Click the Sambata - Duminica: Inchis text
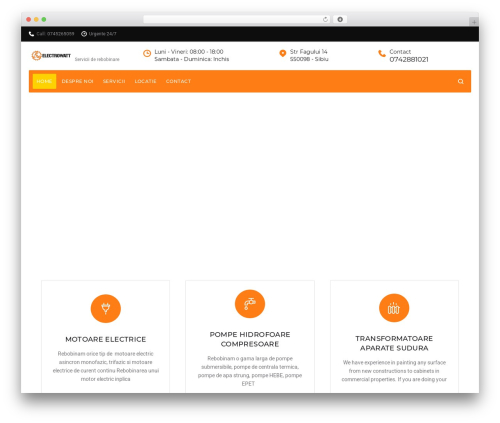This screenshot has height=423, width=500. click(x=192, y=59)
